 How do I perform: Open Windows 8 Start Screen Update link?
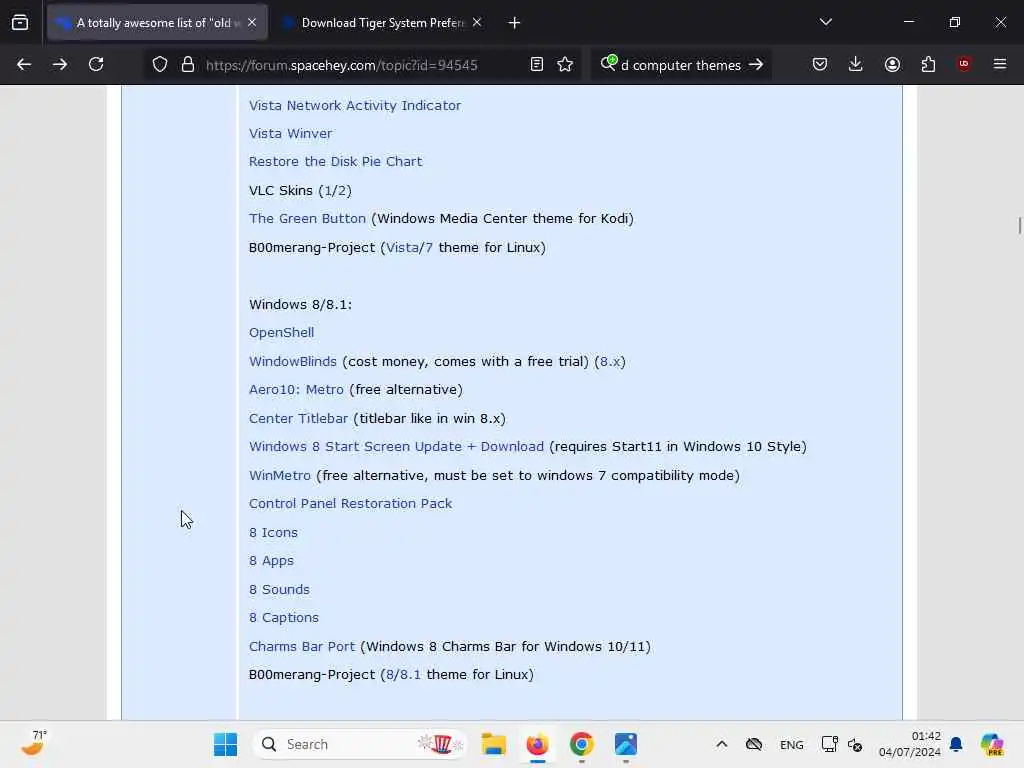coord(396,447)
